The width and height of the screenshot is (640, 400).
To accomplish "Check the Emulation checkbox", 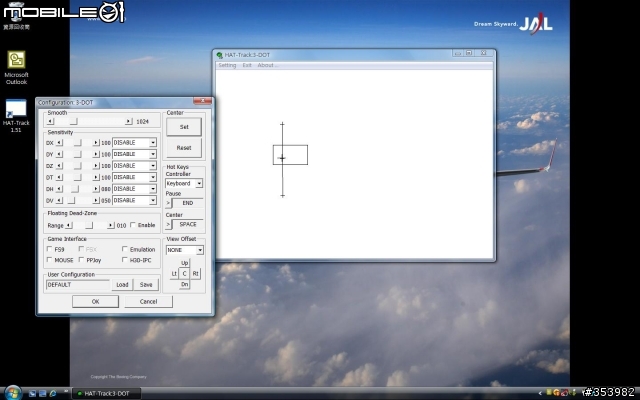I will pyautogui.click(x=125, y=249).
